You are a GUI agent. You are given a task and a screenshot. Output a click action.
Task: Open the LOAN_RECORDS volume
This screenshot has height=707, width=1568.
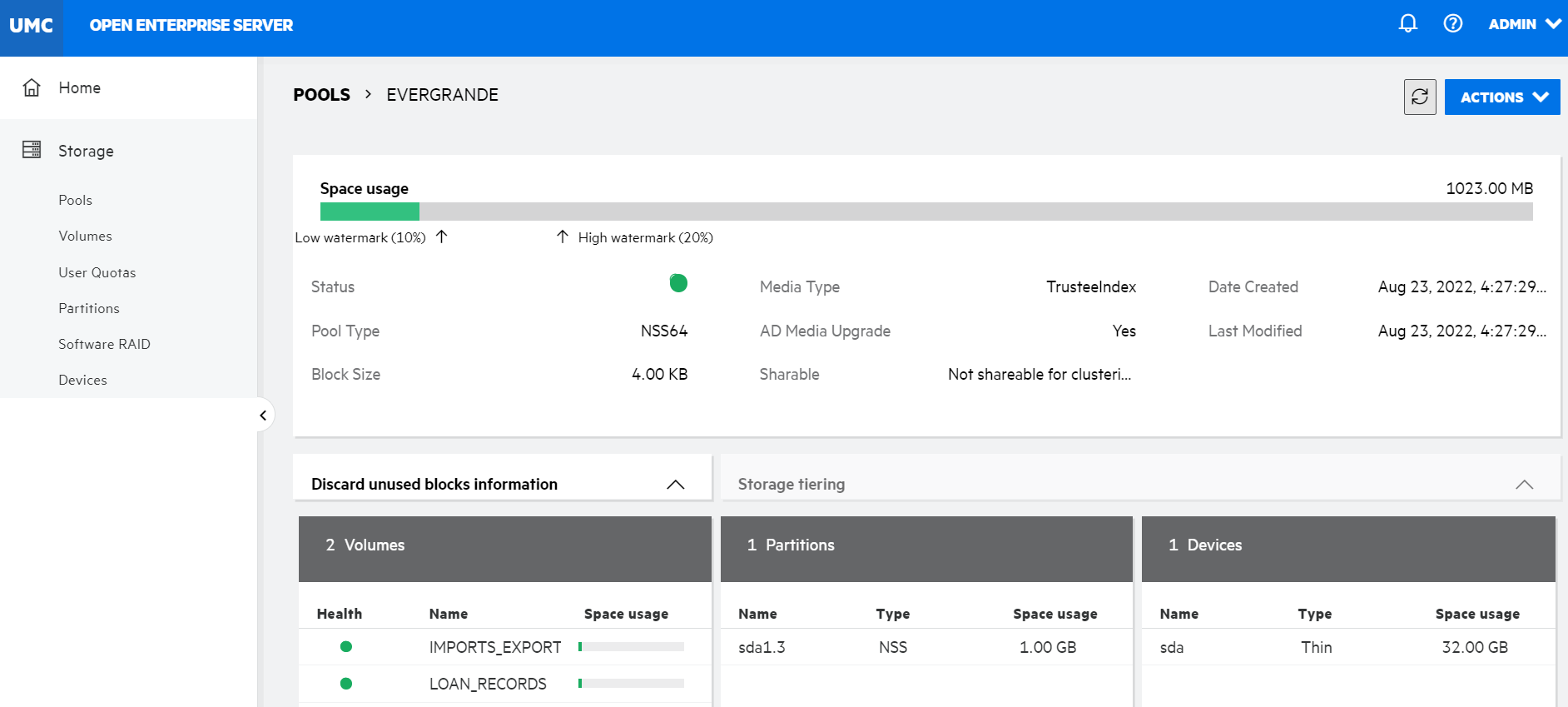488,684
